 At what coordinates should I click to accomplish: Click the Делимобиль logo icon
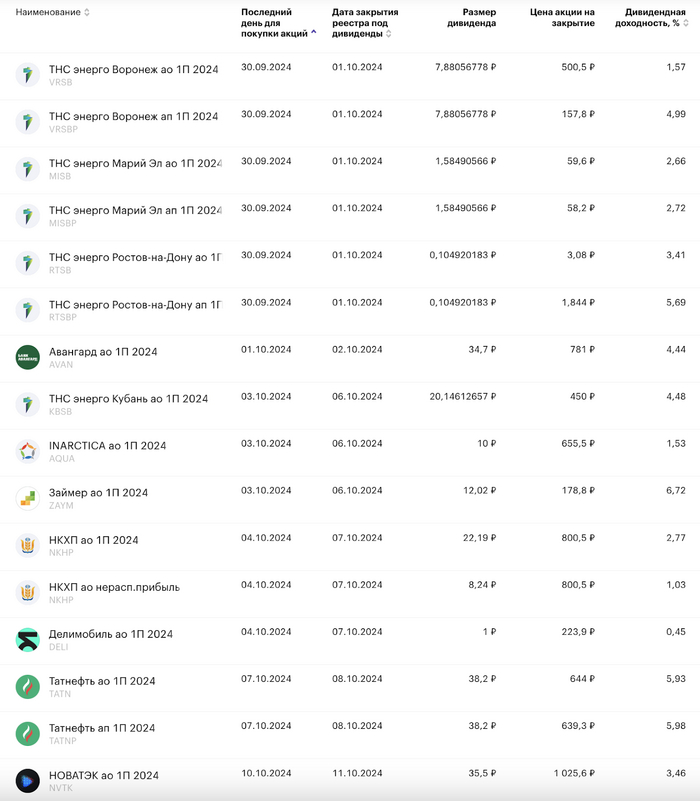27,639
